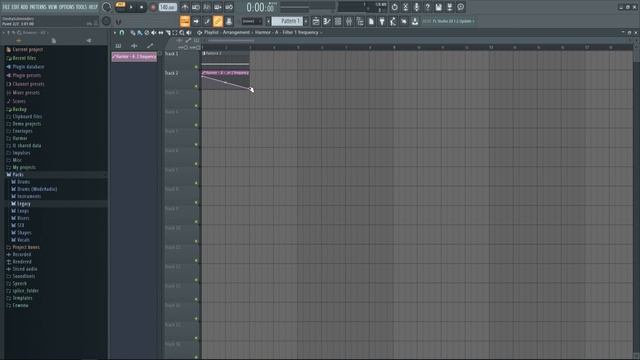Screen dimensions: 640x360
Task: Open the global snap dropdown
Action: pos(251,21)
